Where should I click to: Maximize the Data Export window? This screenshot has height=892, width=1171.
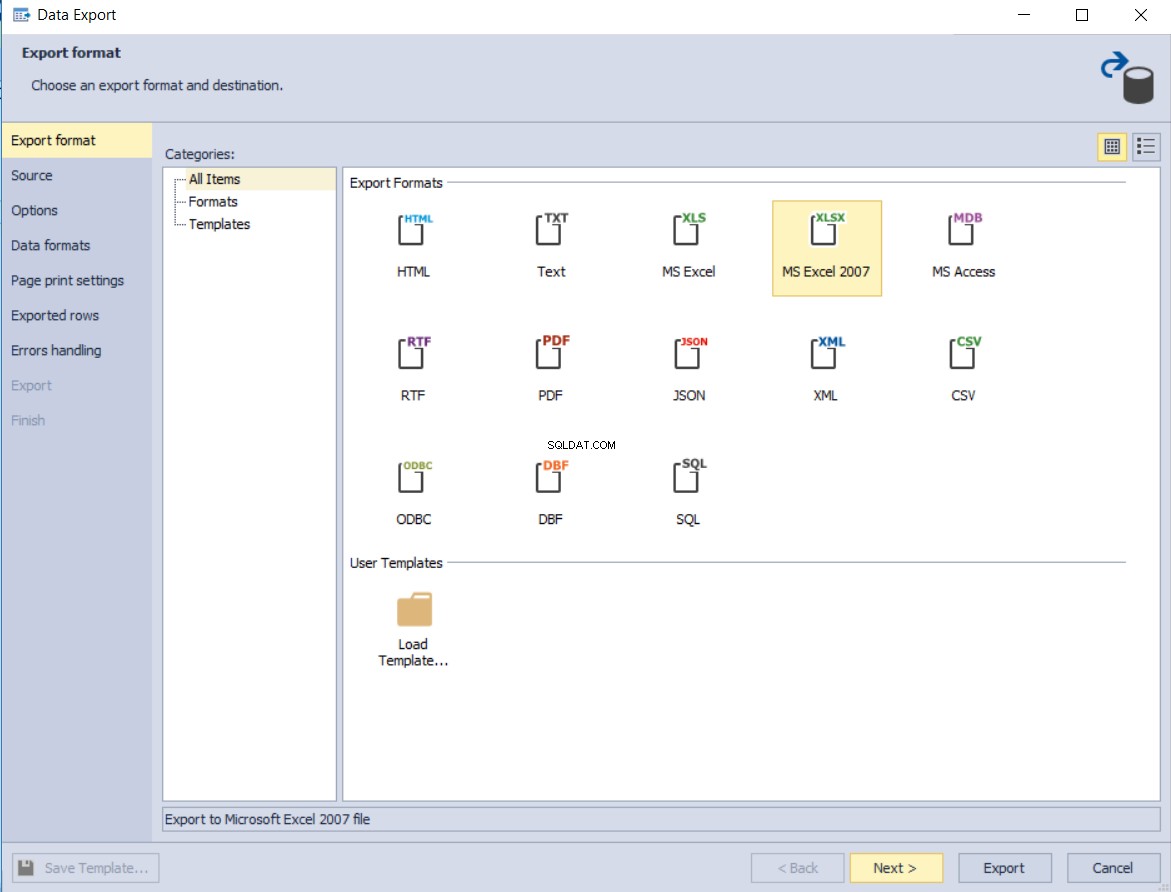1082,15
